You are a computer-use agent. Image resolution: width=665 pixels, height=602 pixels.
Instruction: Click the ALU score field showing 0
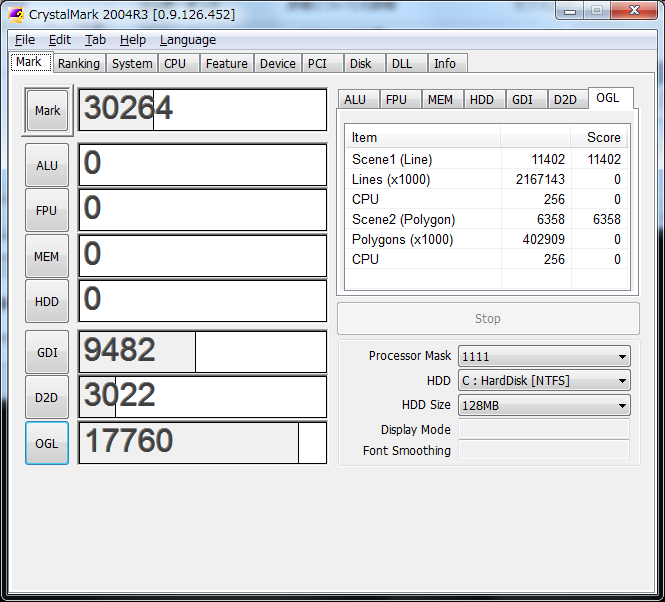pyautogui.click(x=203, y=165)
